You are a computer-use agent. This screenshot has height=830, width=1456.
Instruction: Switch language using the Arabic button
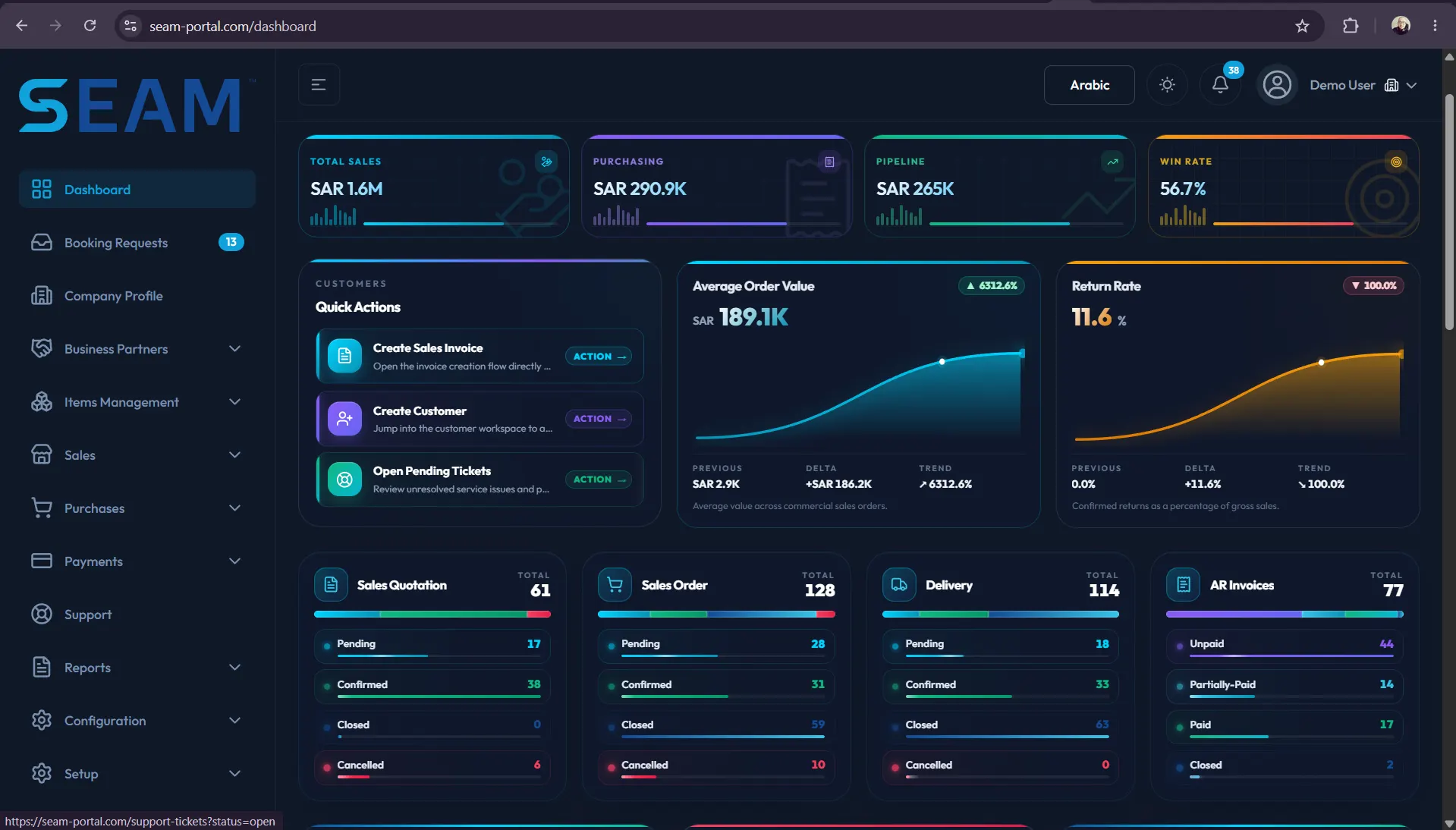pyautogui.click(x=1090, y=85)
